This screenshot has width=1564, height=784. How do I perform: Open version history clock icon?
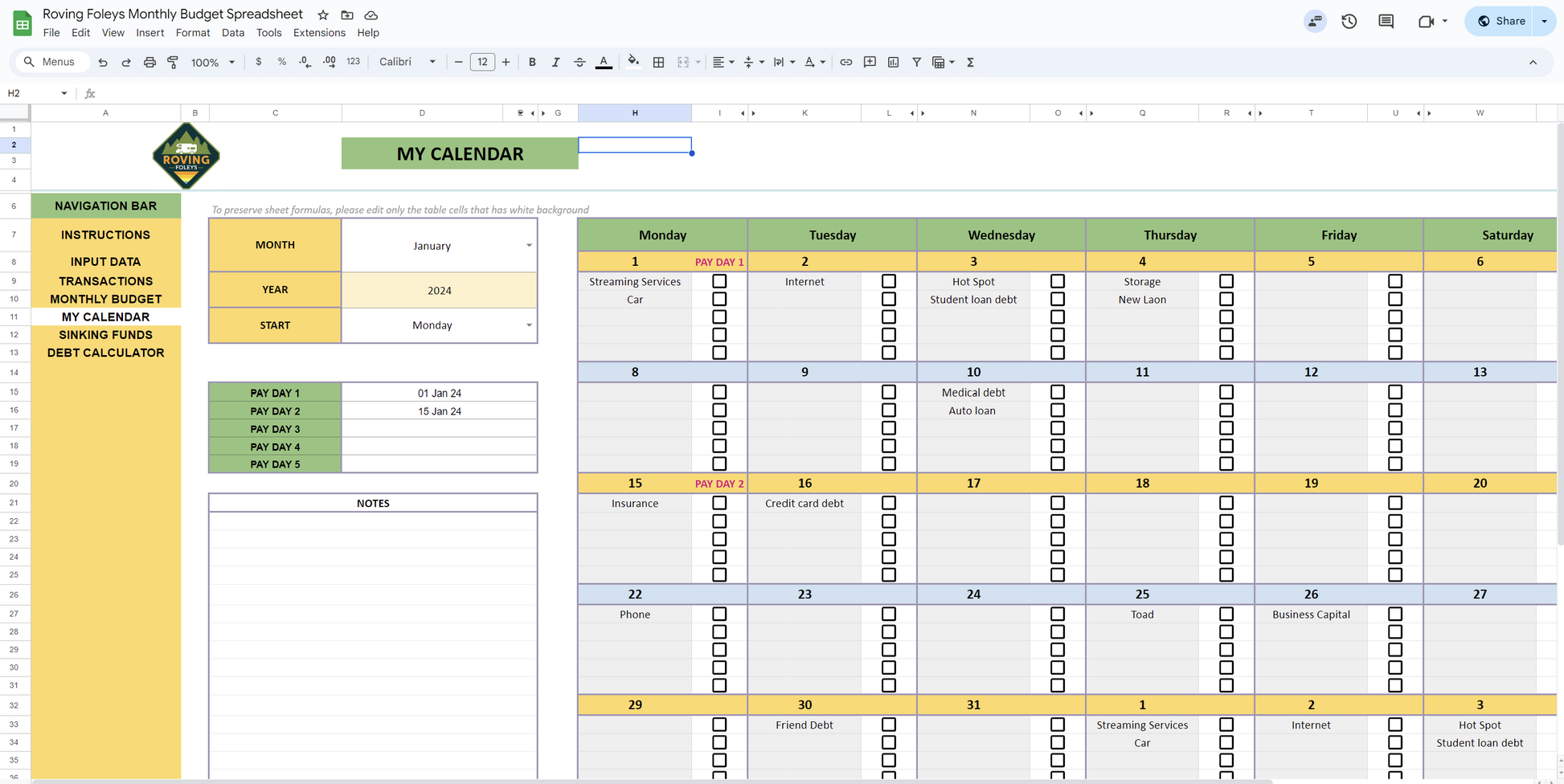1349,22
